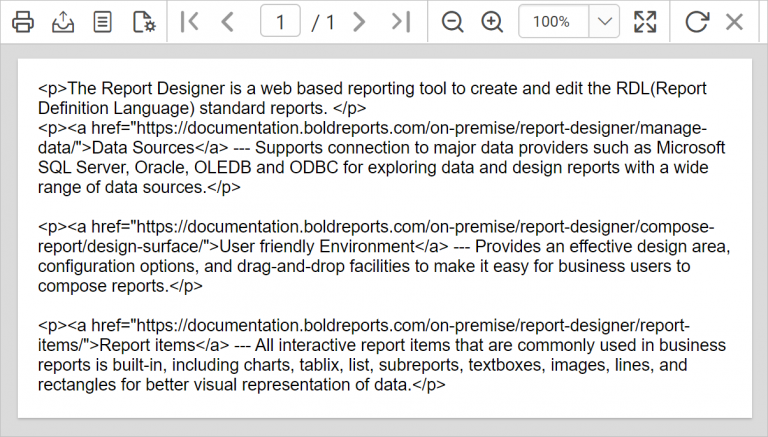Stop report loading with X icon
The height and width of the screenshot is (437, 768).
tap(735, 22)
